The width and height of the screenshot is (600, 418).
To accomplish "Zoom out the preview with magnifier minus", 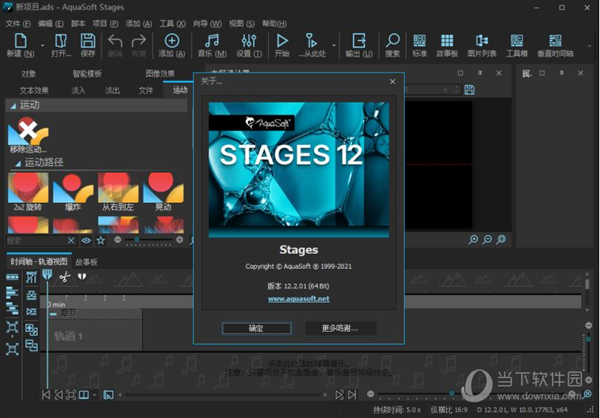I will [x=487, y=240].
